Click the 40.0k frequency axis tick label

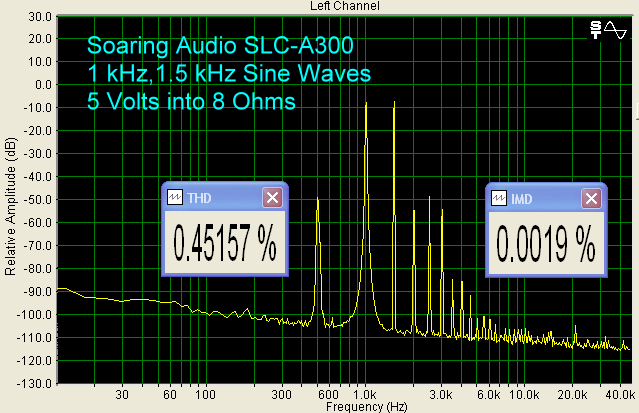[620, 395]
